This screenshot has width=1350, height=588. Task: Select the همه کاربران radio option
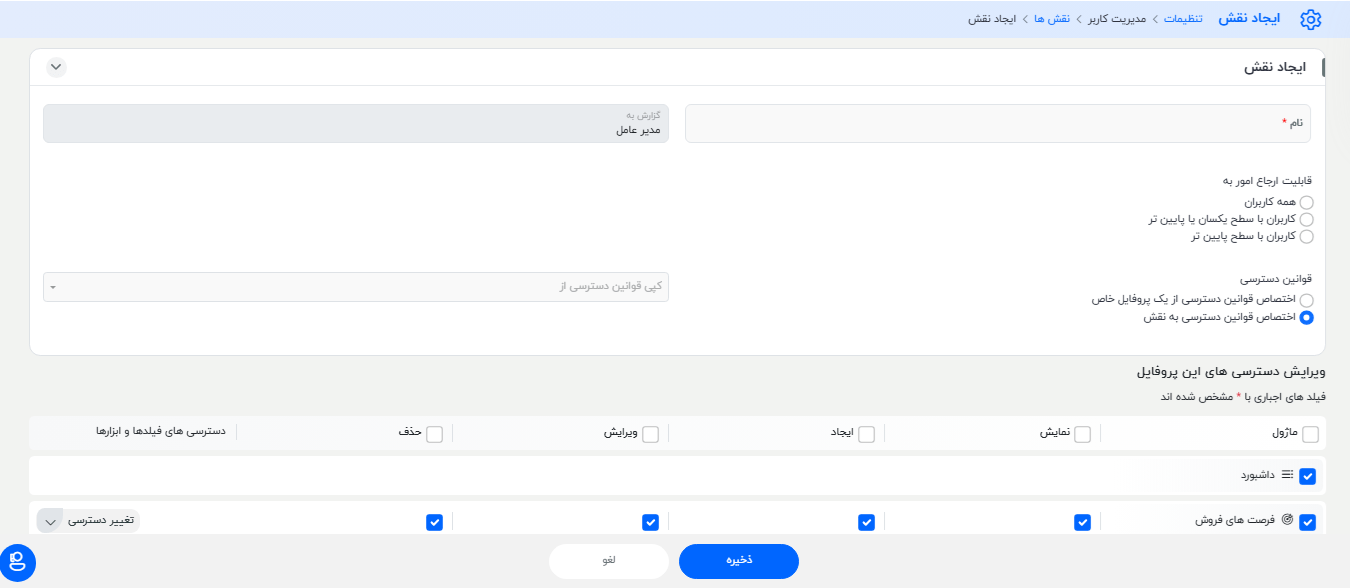(1308, 202)
